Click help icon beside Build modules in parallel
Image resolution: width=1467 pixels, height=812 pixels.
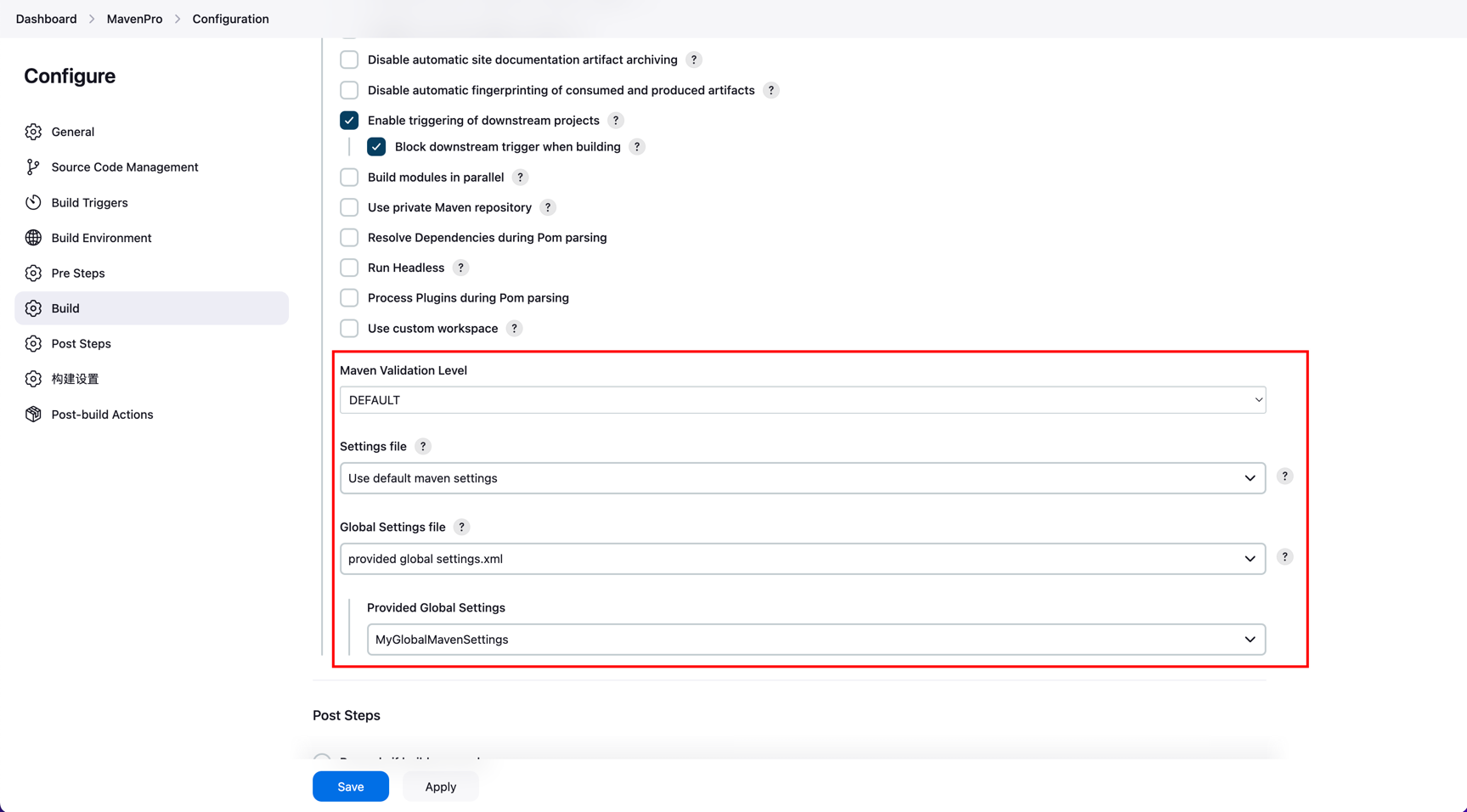(520, 178)
